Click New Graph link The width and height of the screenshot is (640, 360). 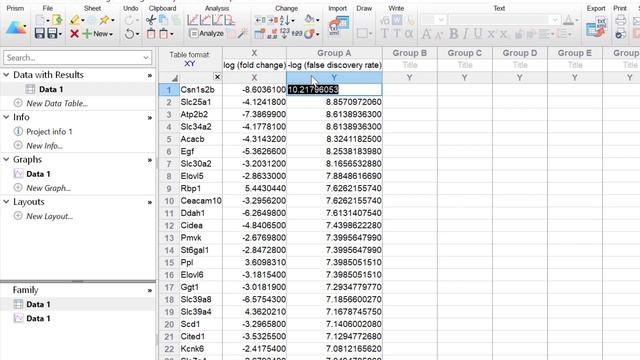[x=48, y=188]
